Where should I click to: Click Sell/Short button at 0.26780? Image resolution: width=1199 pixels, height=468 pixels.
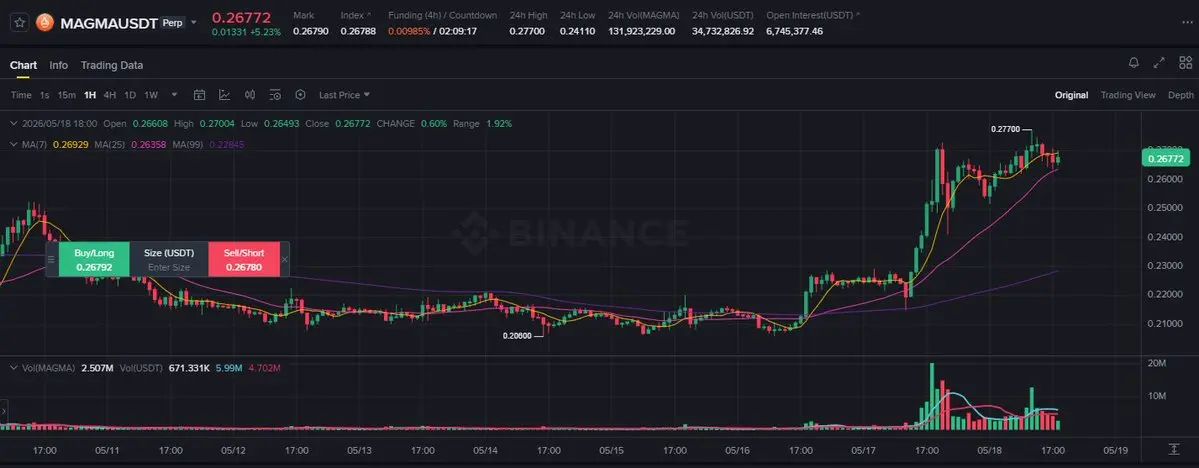click(x=244, y=259)
